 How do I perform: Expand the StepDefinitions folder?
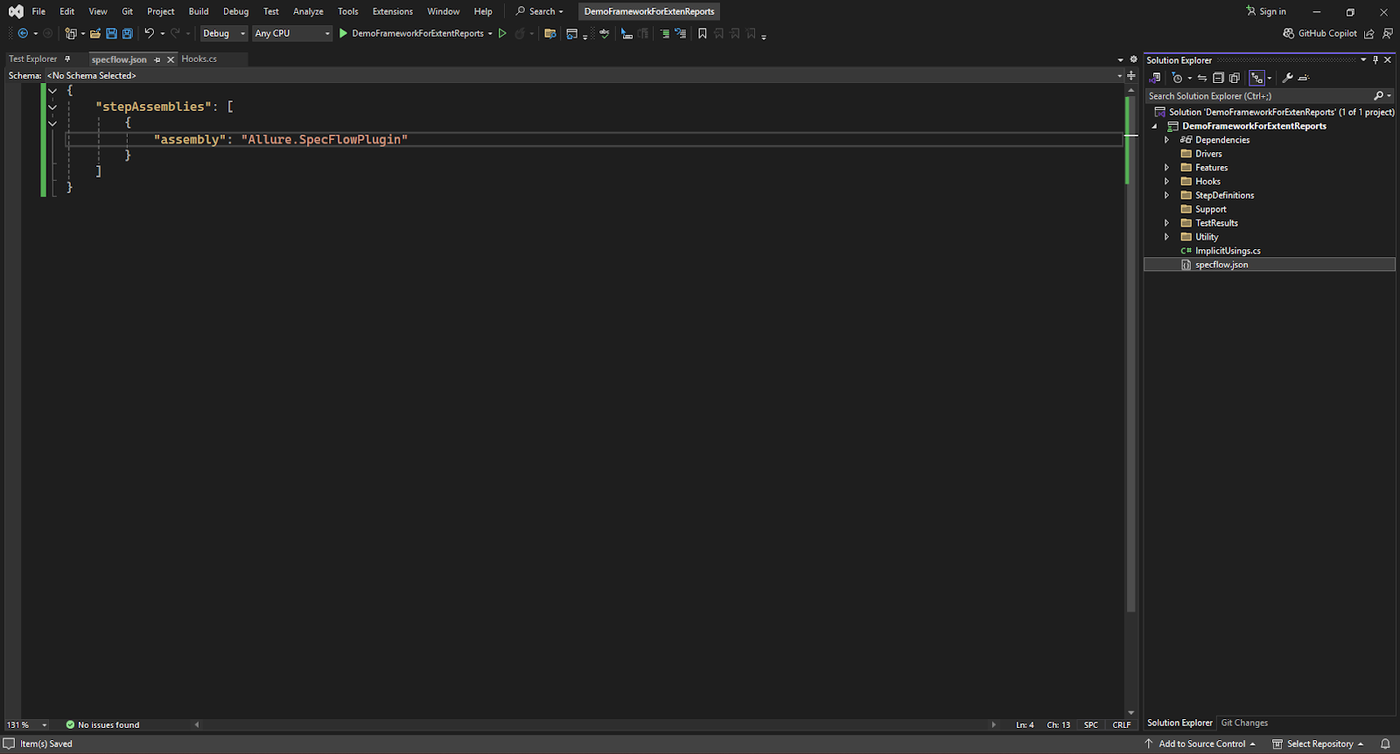pos(1166,195)
